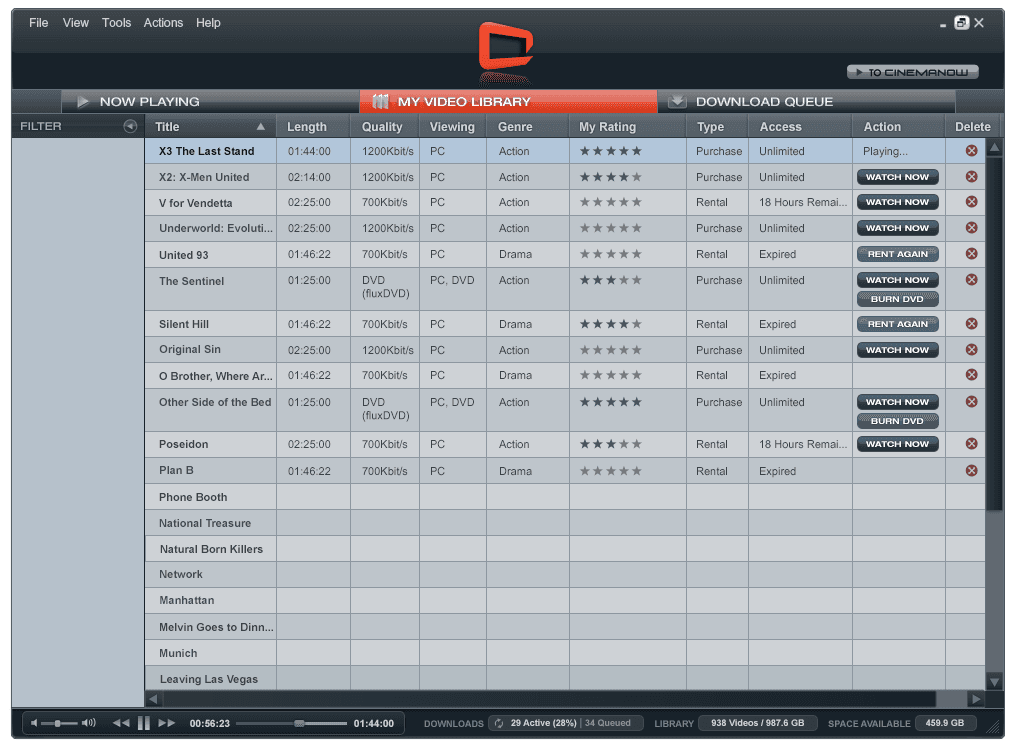Sort by Quality column header

tap(385, 127)
